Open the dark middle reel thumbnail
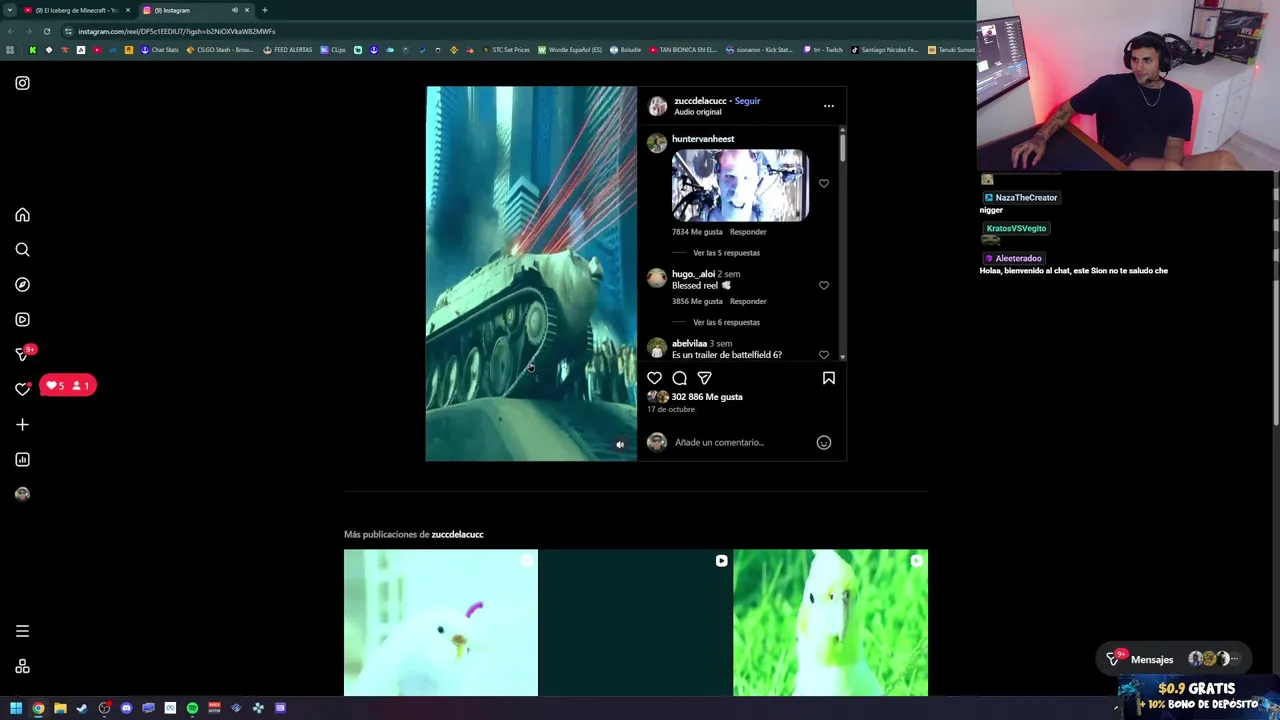The image size is (1280, 720). click(x=635, y=622)
